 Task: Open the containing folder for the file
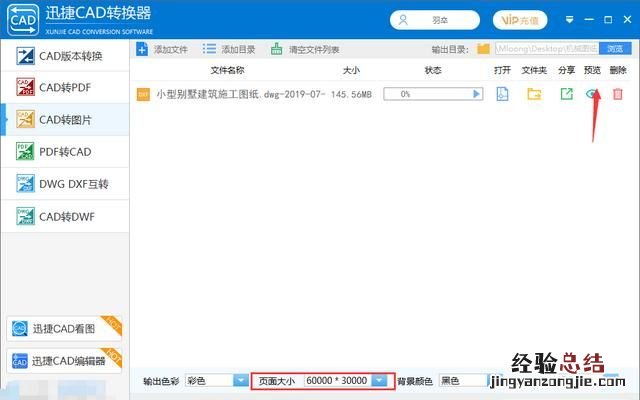click(535, 94)
